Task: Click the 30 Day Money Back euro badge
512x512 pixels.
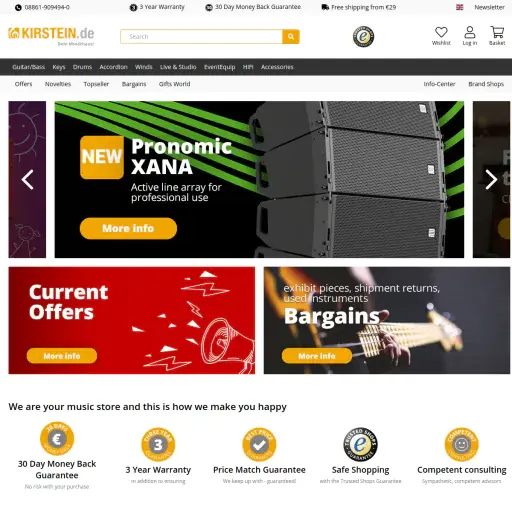Action: click(x=57, y=438)
